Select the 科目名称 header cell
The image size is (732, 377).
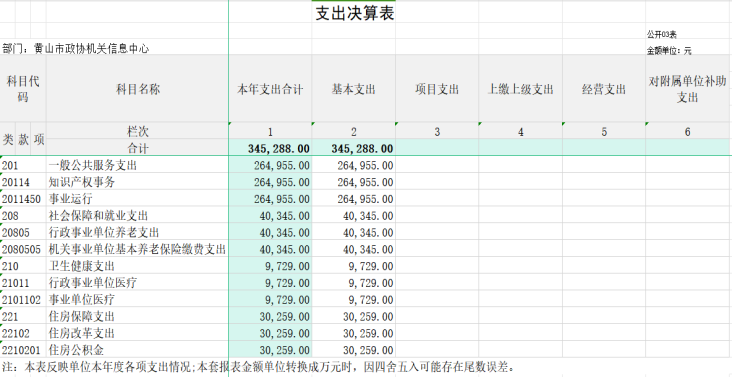138,89
